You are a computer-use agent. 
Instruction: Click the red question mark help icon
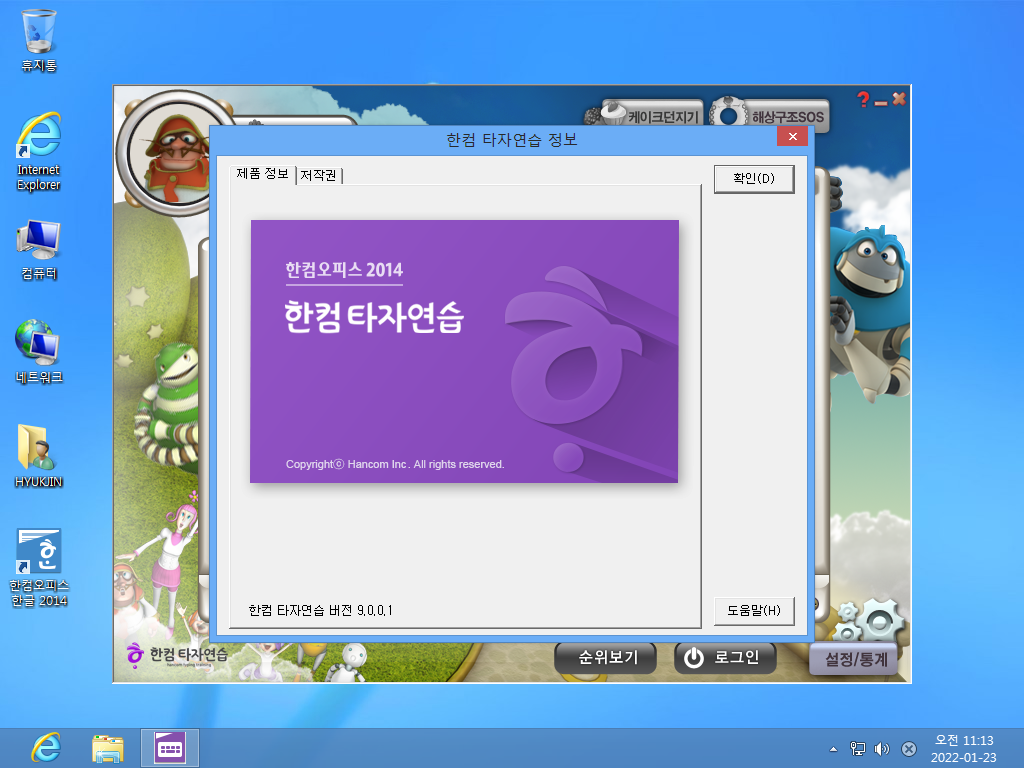tap(863, 99)
